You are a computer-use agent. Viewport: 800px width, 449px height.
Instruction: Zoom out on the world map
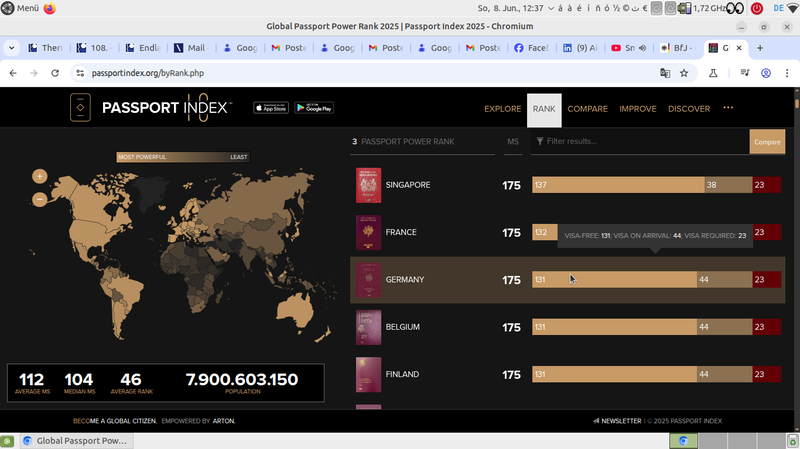40,199
